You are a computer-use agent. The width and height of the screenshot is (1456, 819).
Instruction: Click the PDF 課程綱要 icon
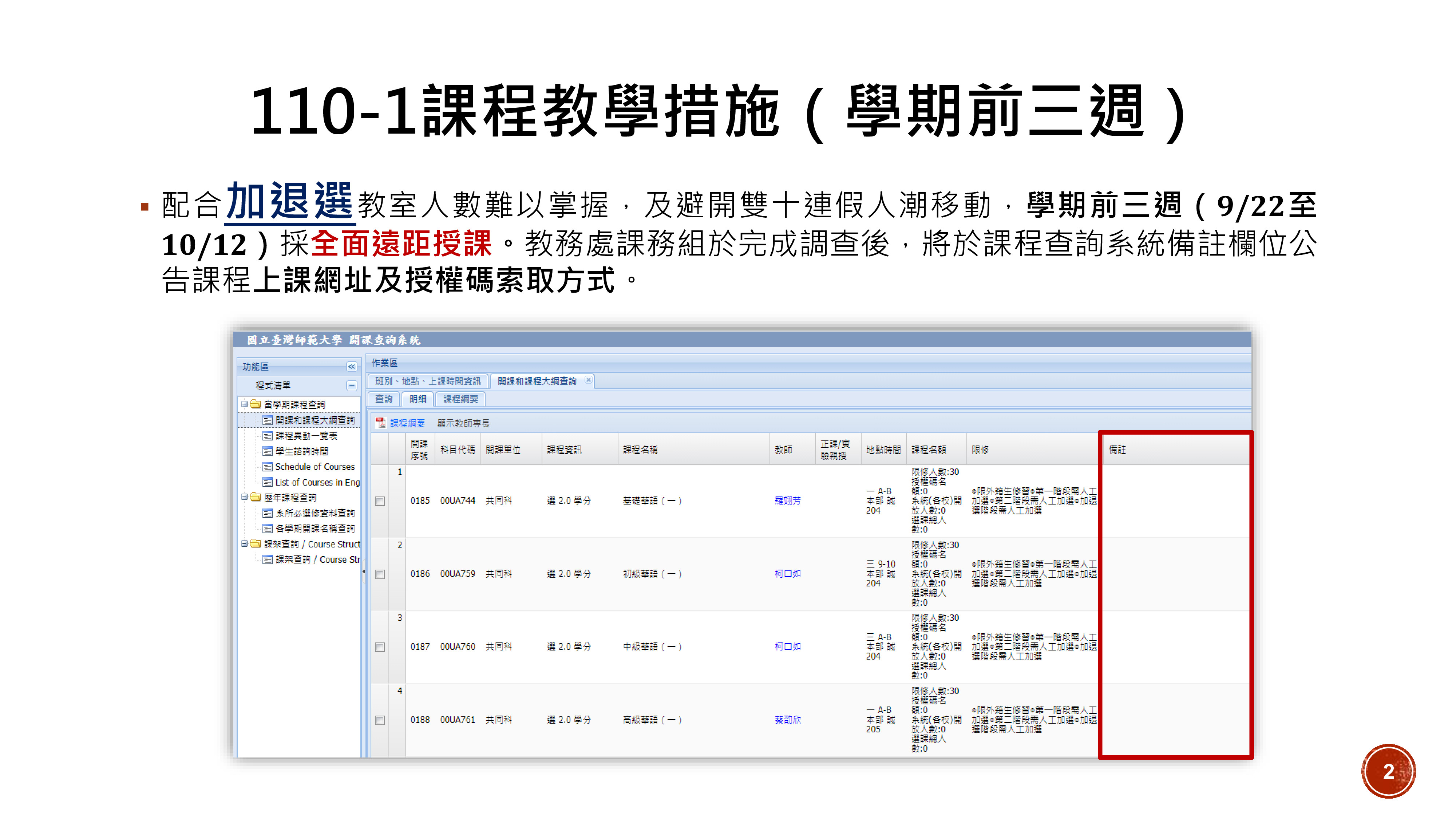pyautogui.click(x=381, y=423)
